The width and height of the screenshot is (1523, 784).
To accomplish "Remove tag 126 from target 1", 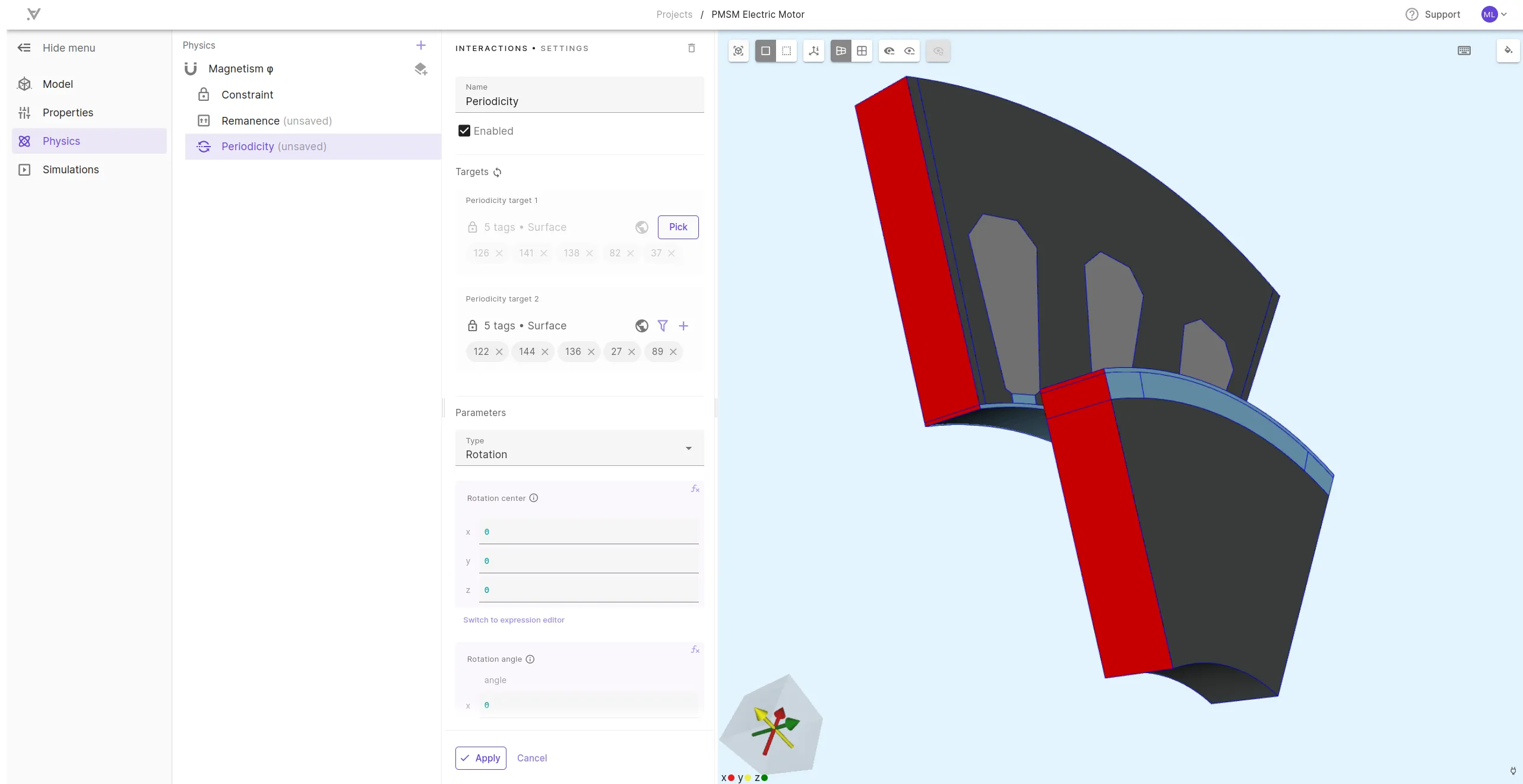I will point(499,253).
